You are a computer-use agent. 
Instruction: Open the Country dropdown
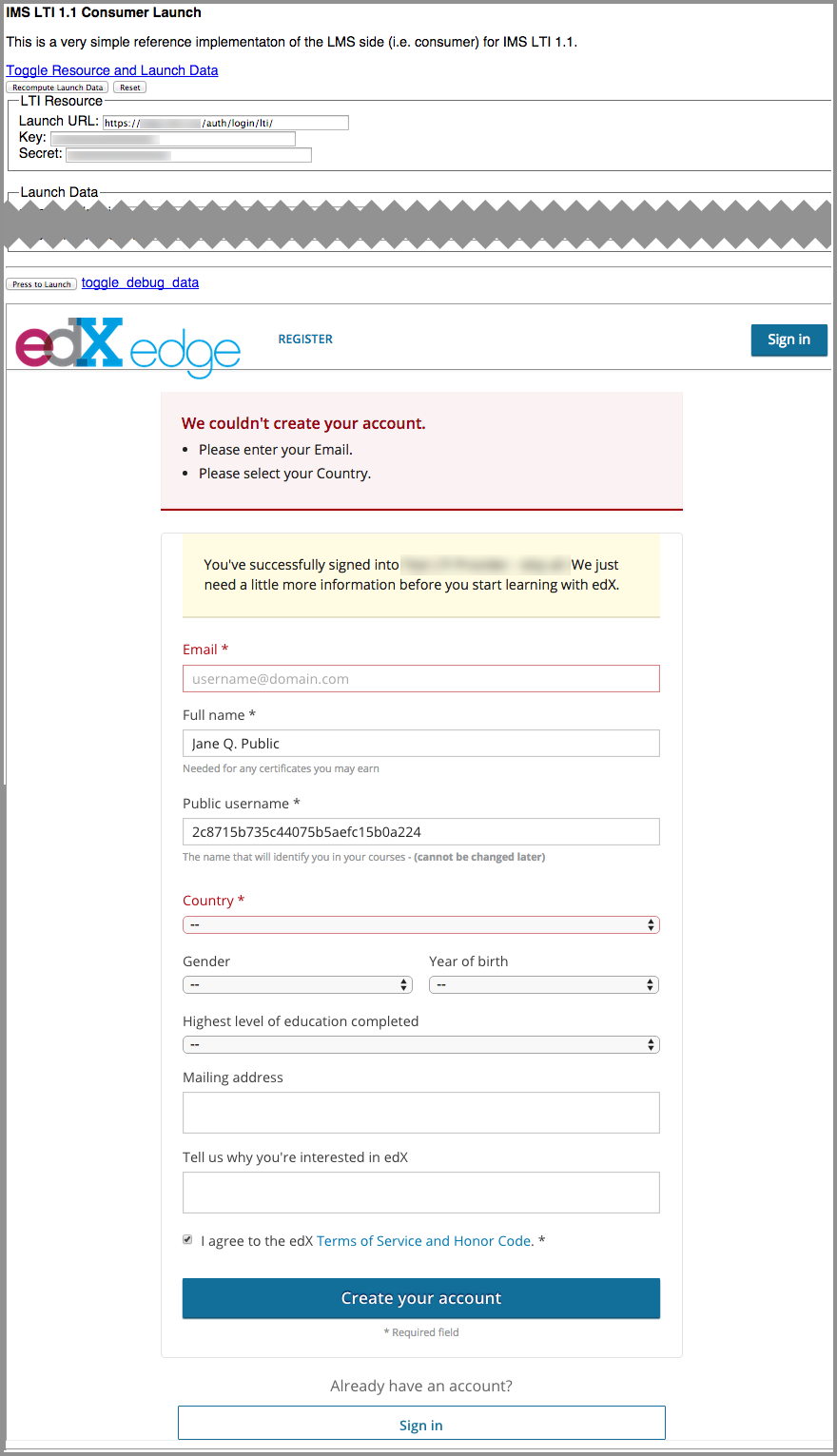click(x=420, y=923)
